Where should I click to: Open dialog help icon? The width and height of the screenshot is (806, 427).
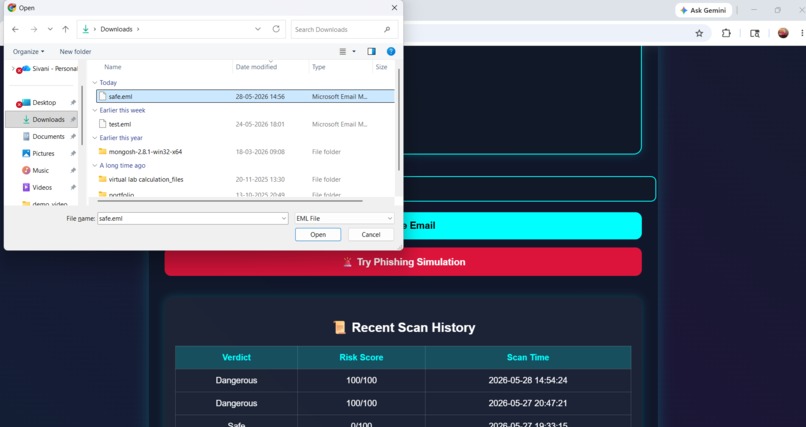click(391, 51)
